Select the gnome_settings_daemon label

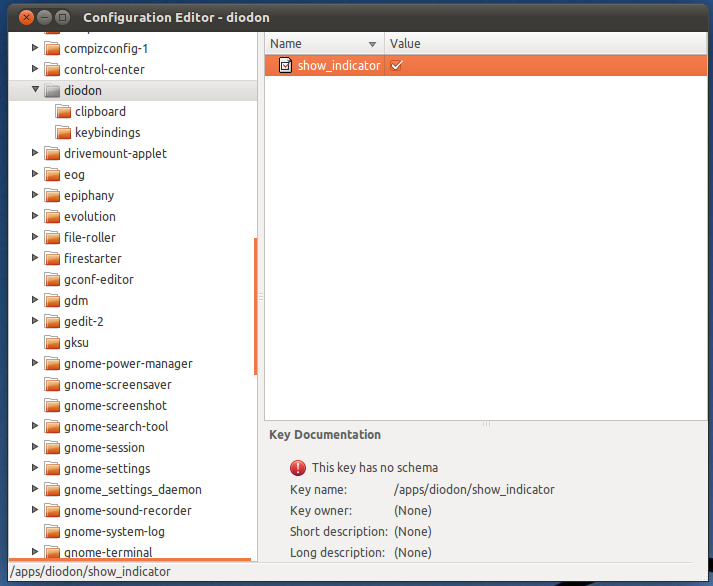coord(133,490)
